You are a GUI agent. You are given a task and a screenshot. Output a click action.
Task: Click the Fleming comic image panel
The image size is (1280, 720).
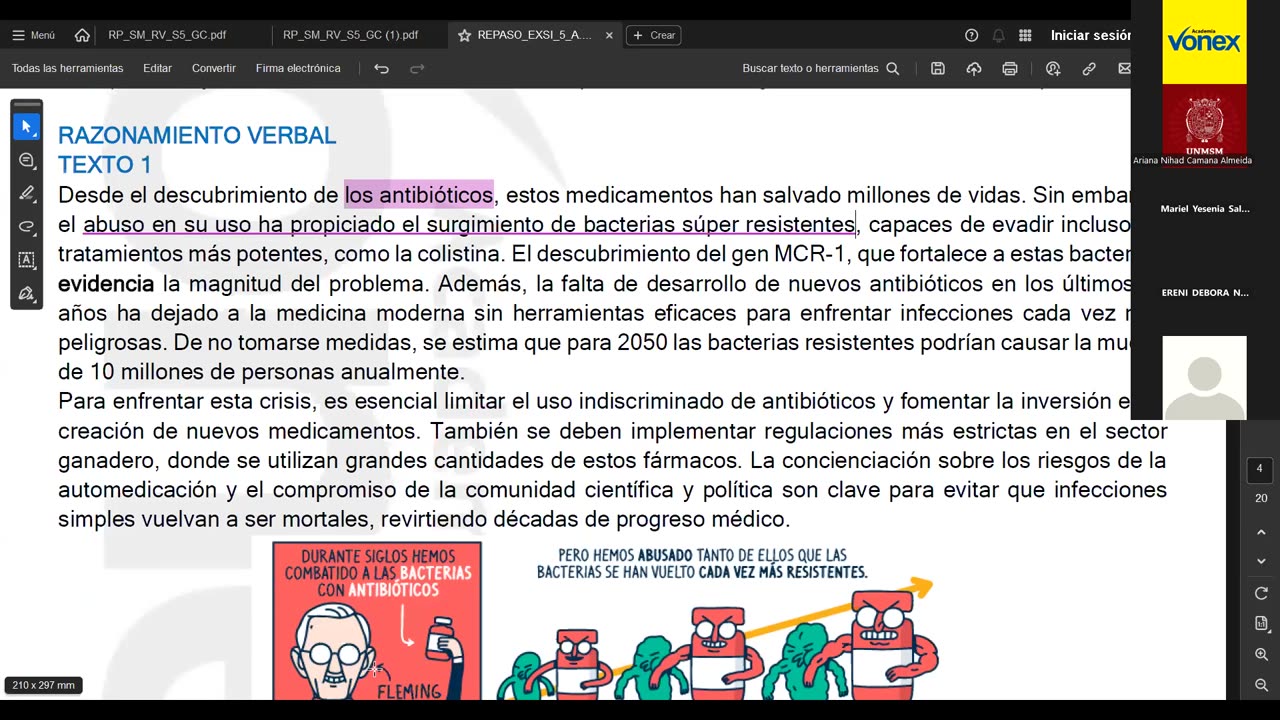(x=377, y=621)
